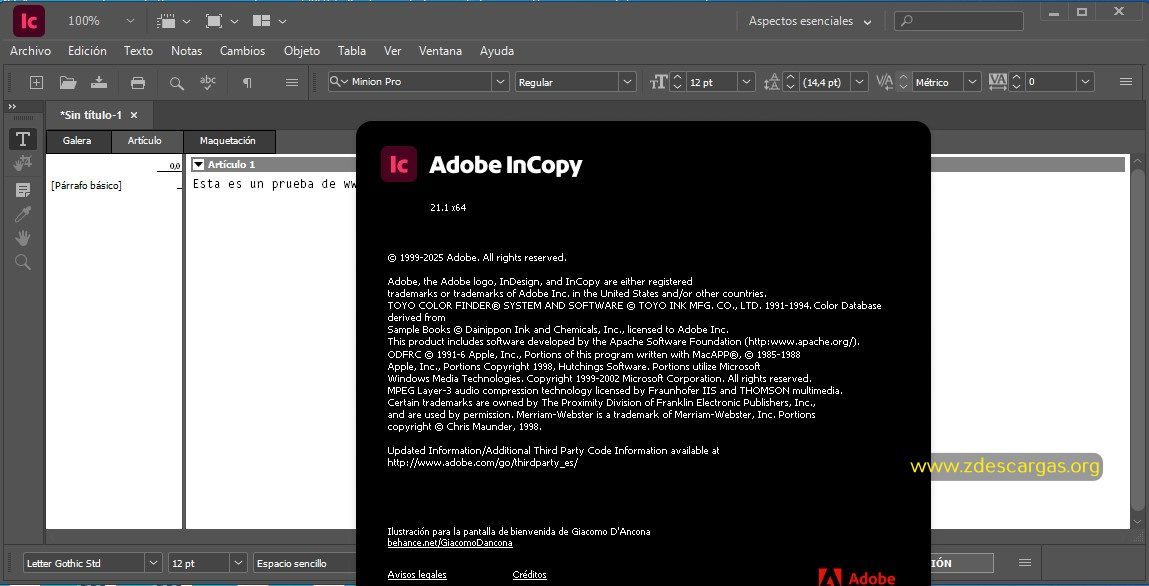The width and height of the screenshot is (1149, 586).
Task: Select the Hand tool
Action: tap(23, 237)
